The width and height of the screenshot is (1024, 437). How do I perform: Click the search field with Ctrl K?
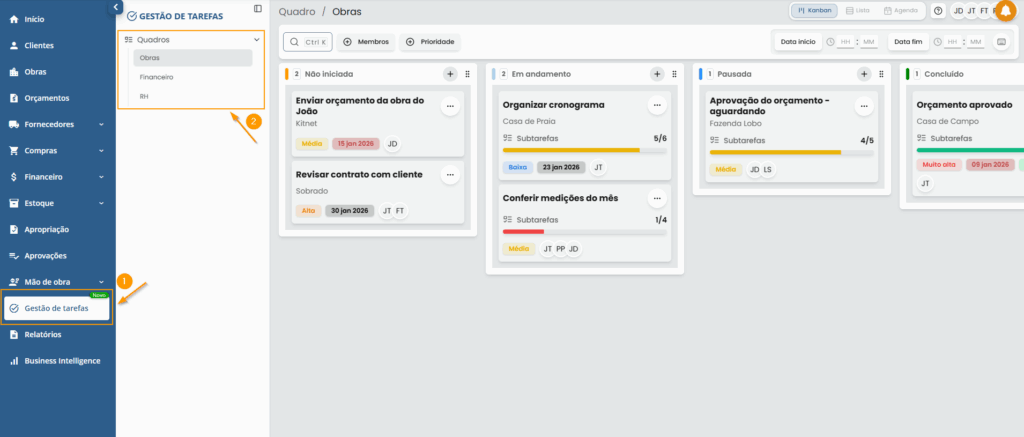pos(308,42)
